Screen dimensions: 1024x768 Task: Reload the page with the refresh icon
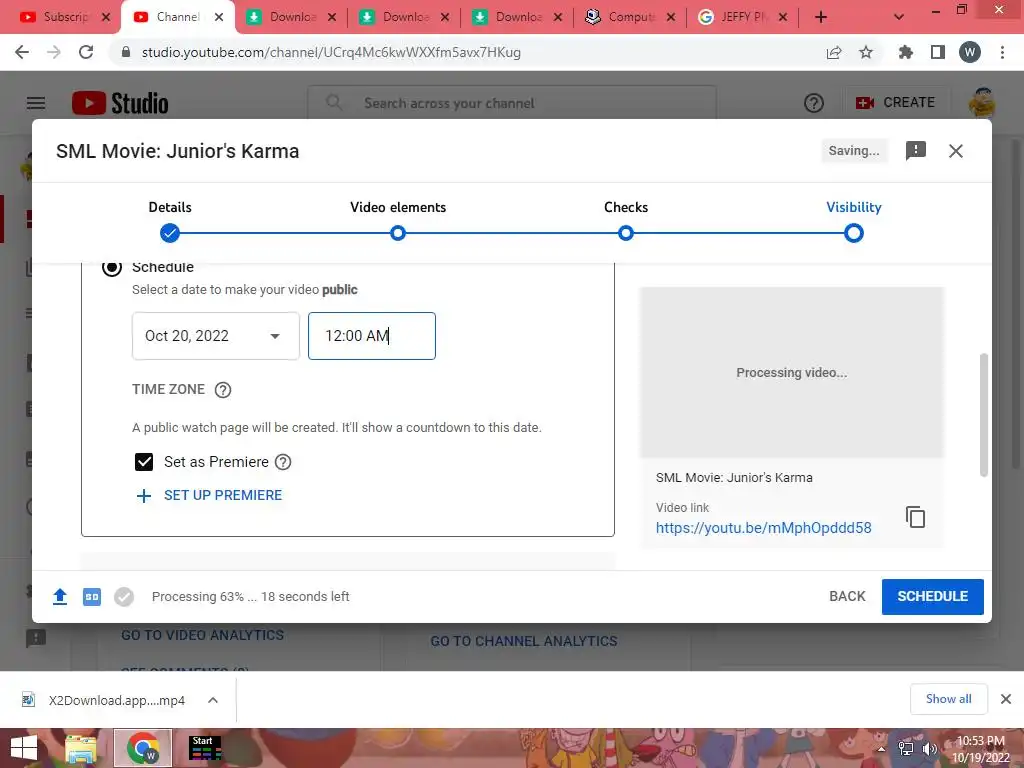86,52
